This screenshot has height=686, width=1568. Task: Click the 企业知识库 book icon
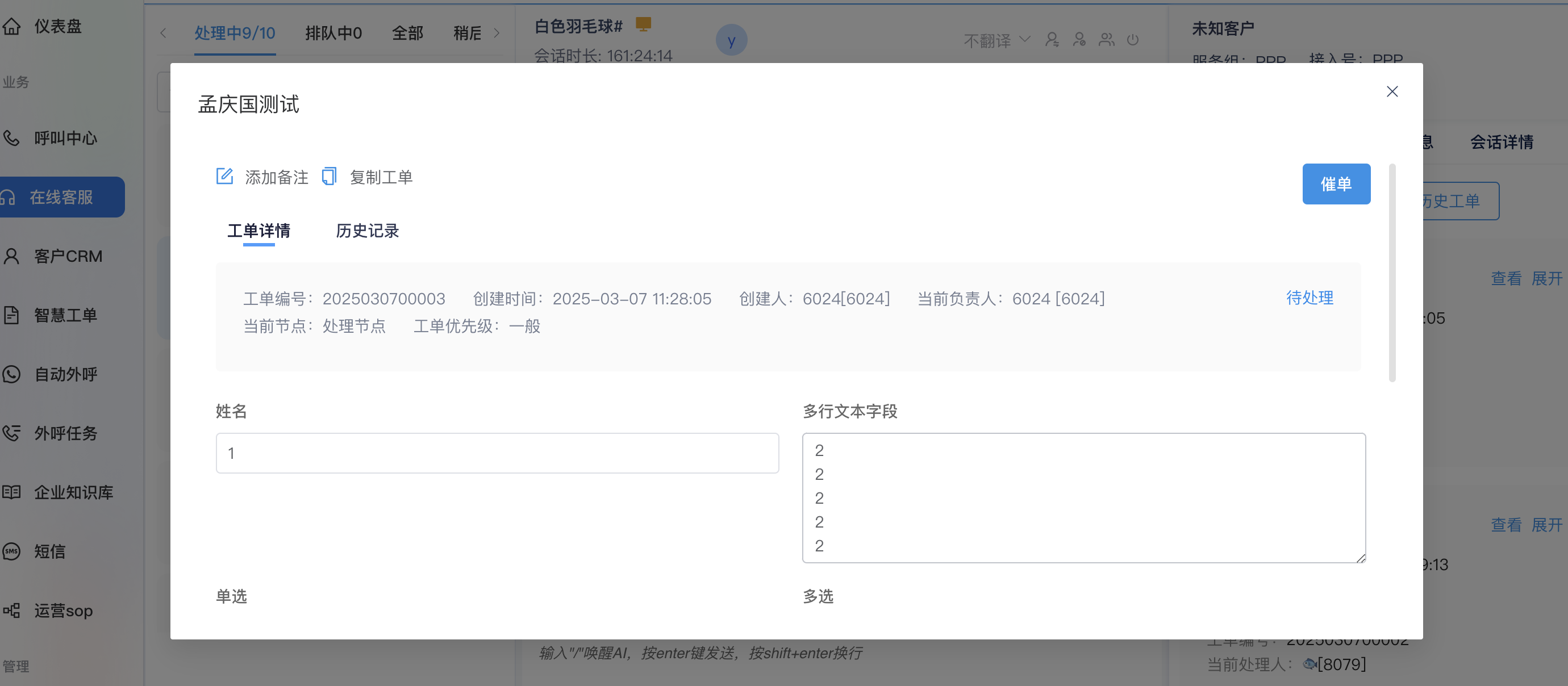click(11, 492)
